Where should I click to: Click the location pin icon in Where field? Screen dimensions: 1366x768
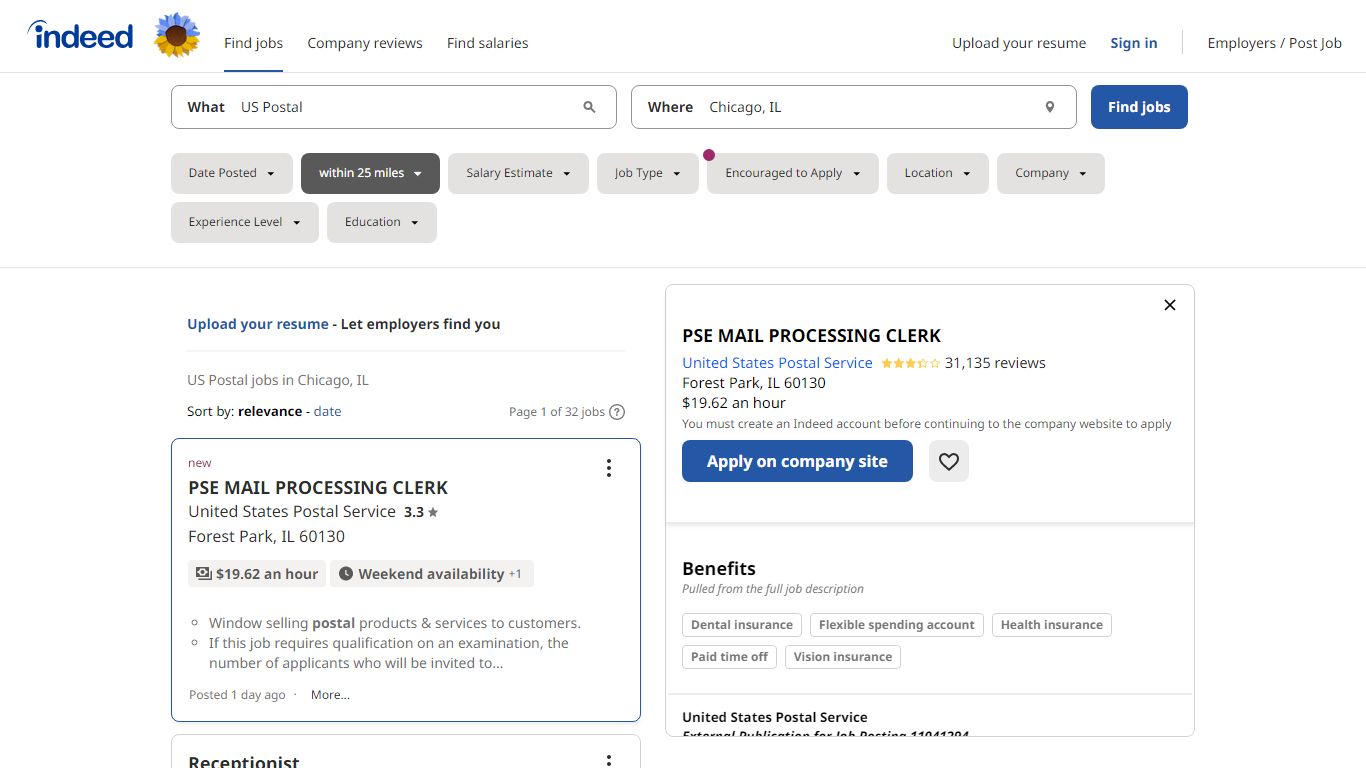click(1049, 107)
